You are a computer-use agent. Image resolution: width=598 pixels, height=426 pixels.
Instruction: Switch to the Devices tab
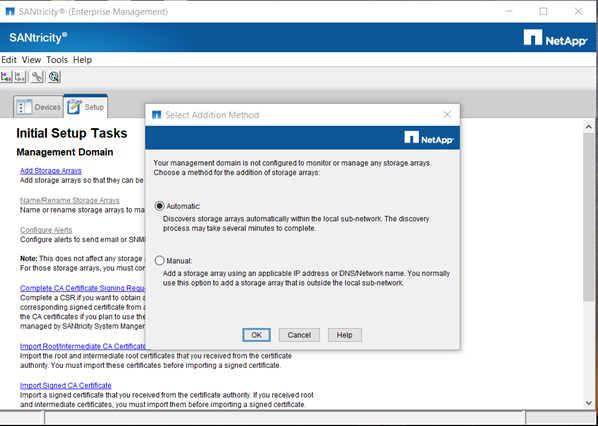[39, 107]
